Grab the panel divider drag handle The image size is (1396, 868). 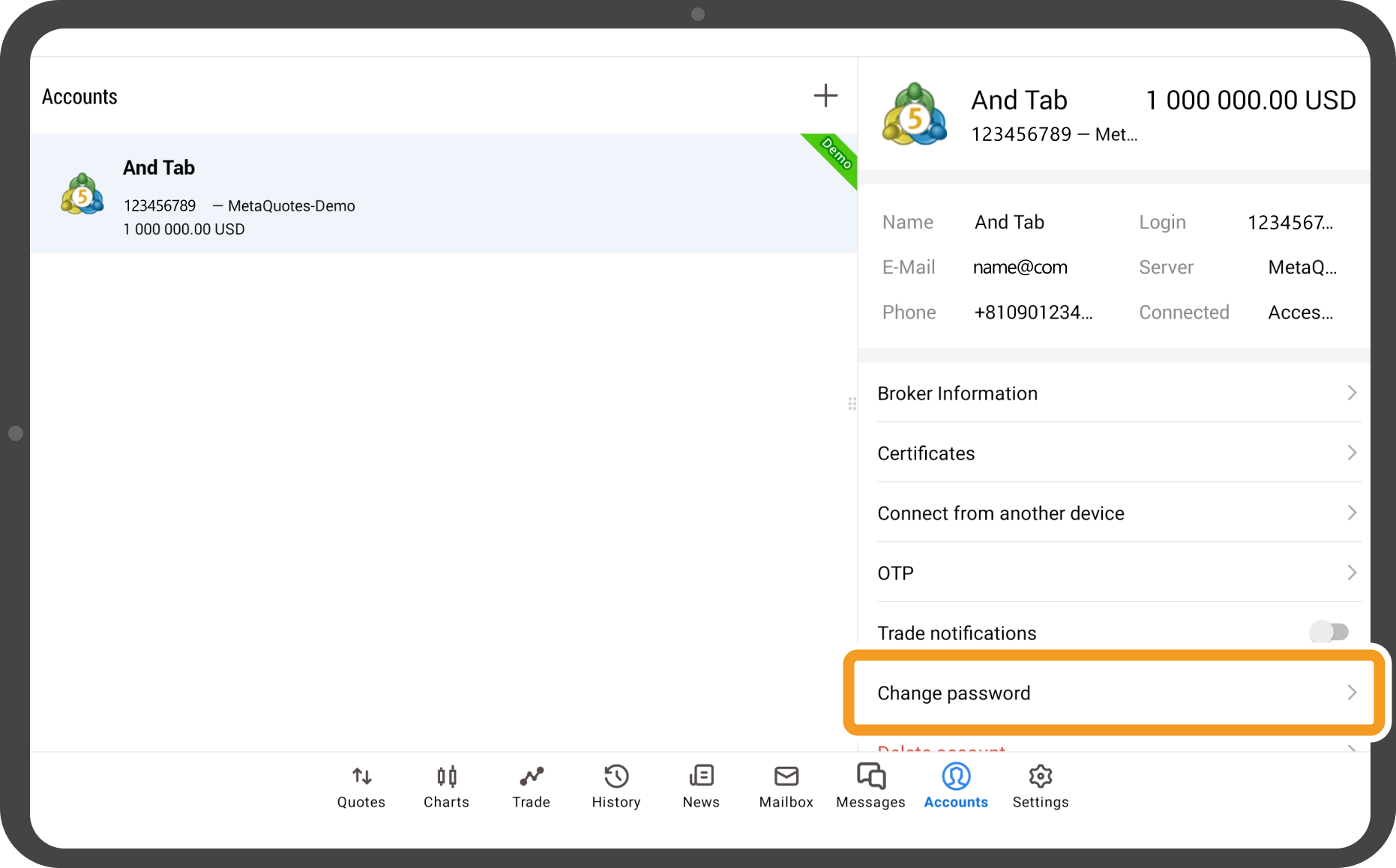(852, 404)
